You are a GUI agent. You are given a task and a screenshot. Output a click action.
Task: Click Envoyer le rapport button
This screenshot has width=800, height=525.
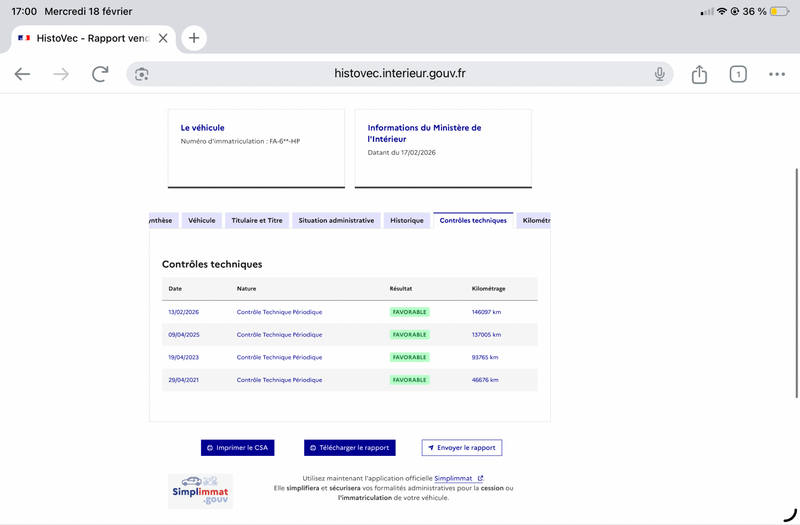pyautogui.click(x=461, y=448)
